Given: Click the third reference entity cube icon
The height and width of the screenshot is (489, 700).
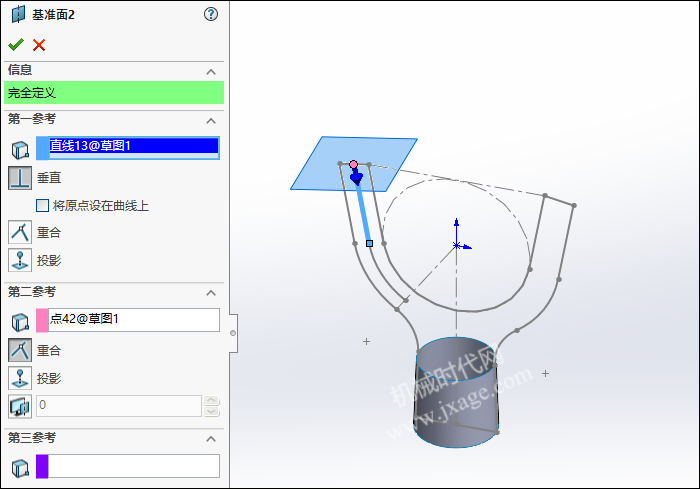Looking at the screenshot, I should 20,468.
